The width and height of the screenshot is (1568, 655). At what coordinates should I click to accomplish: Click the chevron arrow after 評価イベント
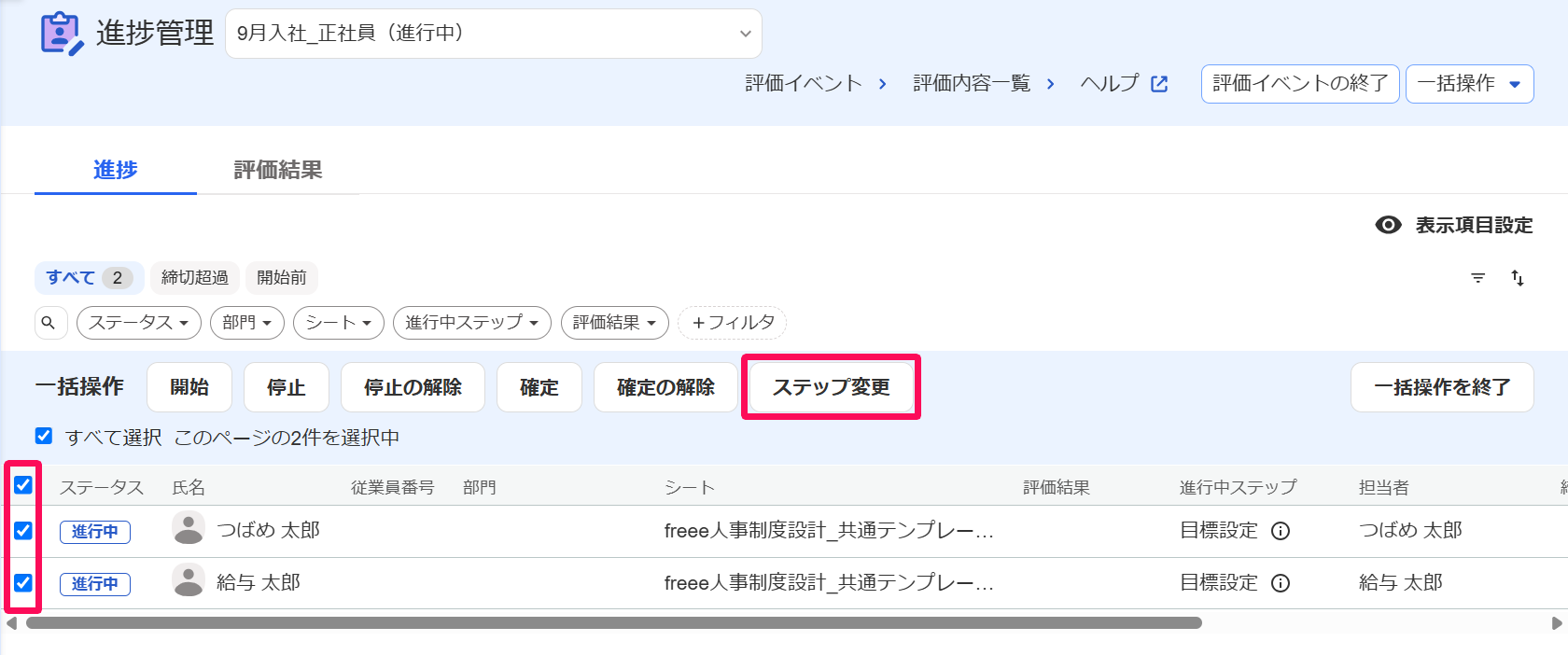(882, 84)
